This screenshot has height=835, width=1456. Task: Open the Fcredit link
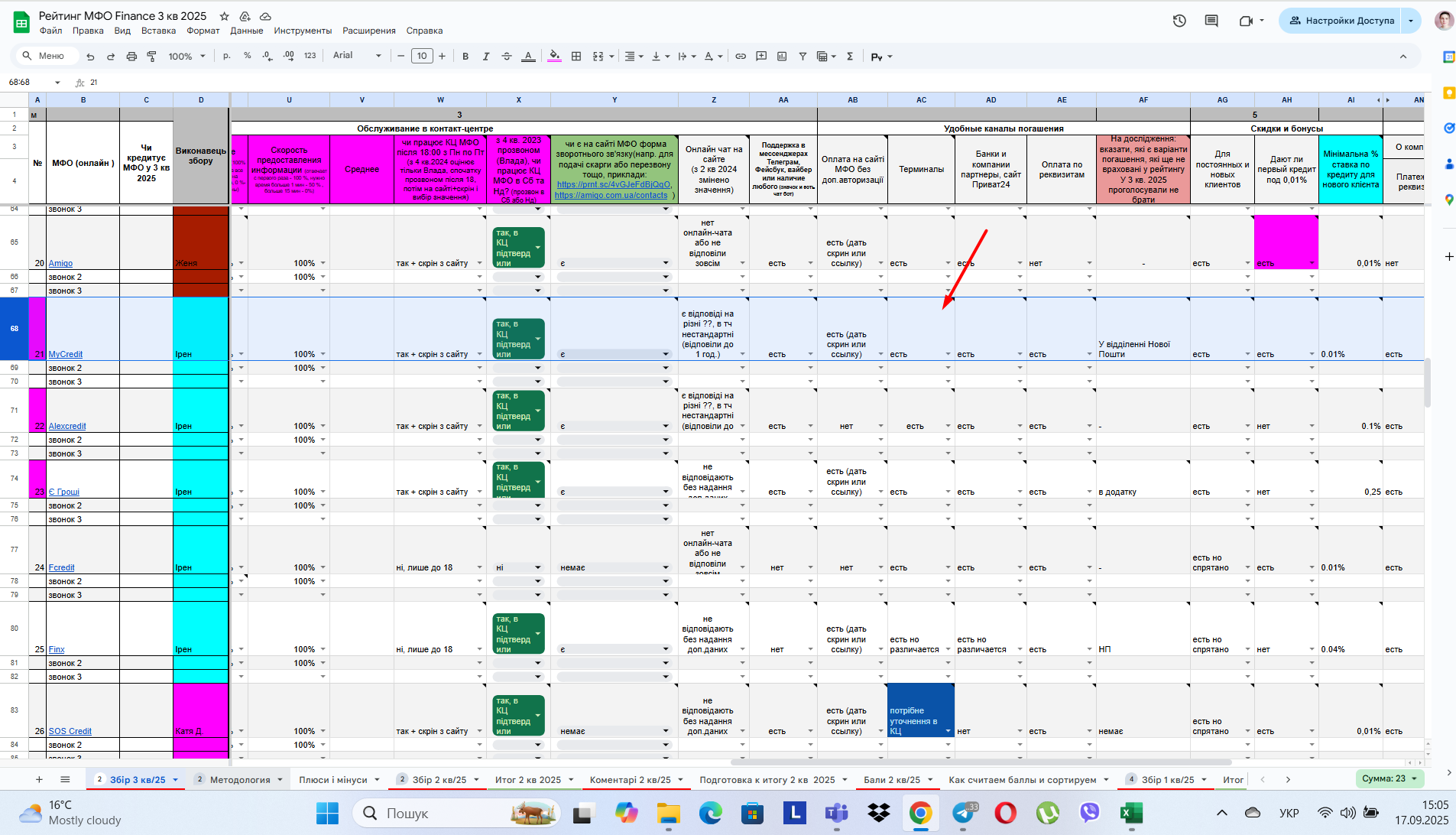(62, 567)
